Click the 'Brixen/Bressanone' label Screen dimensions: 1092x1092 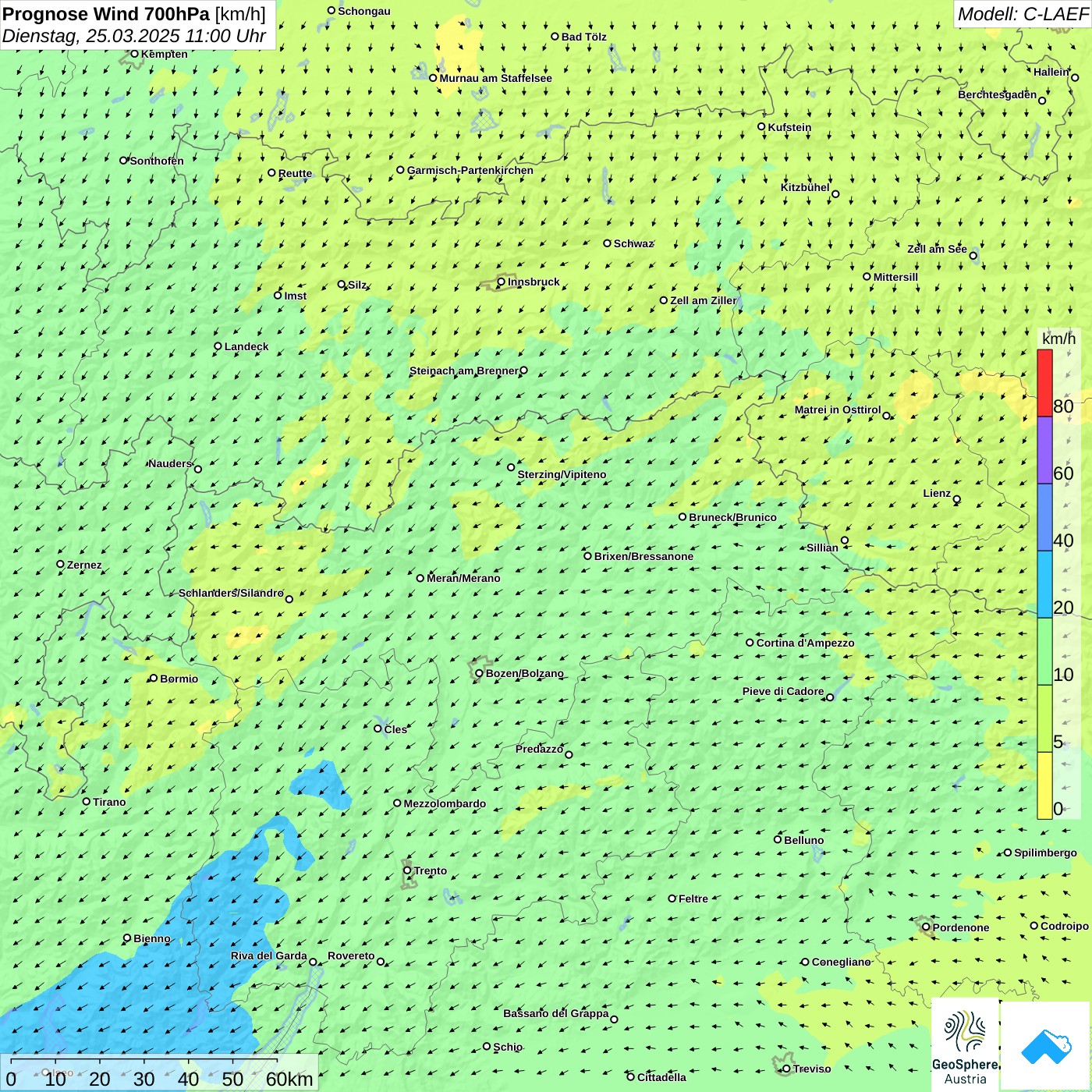tap(643, 556)
